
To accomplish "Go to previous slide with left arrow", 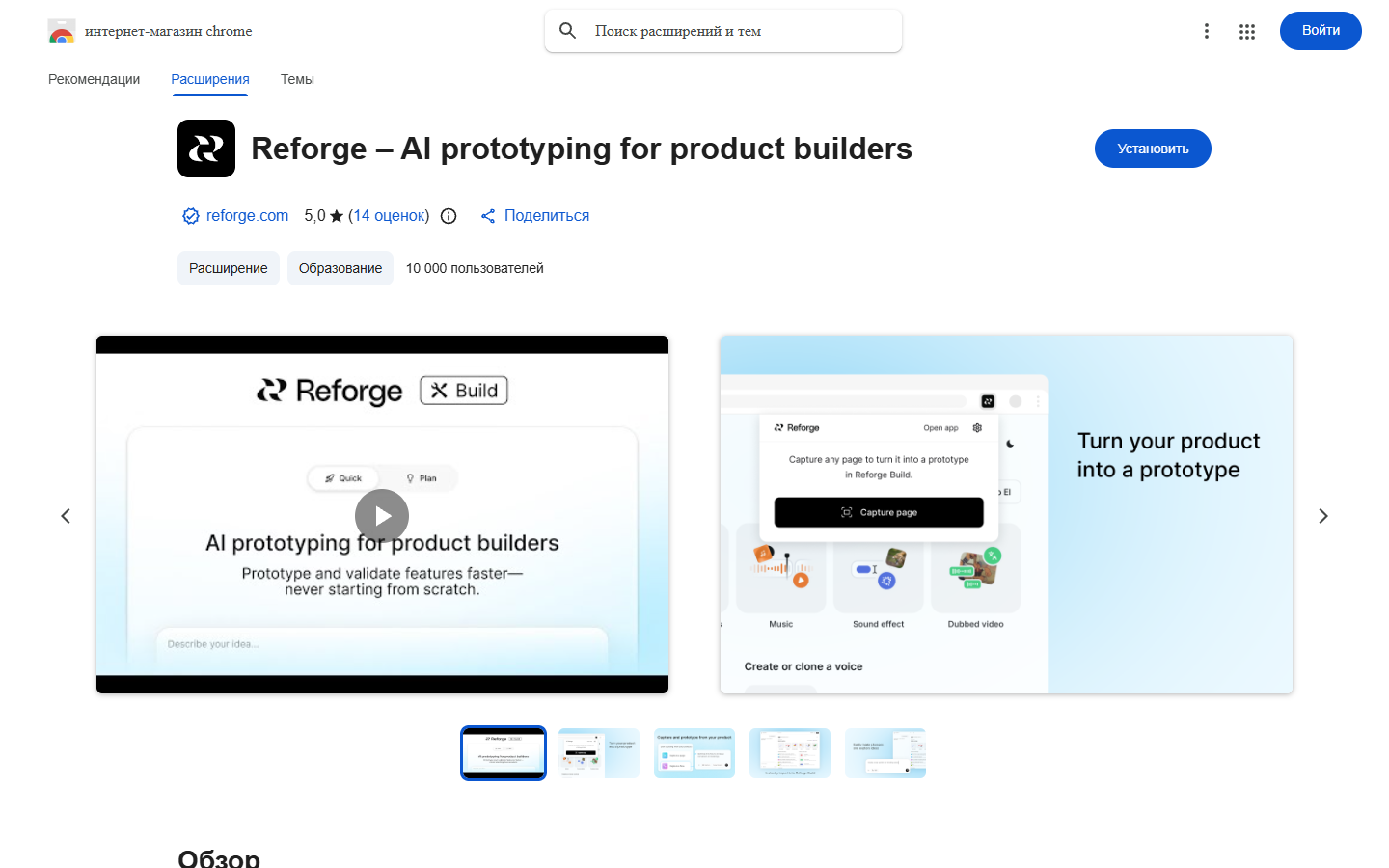I will coord(66,516).
